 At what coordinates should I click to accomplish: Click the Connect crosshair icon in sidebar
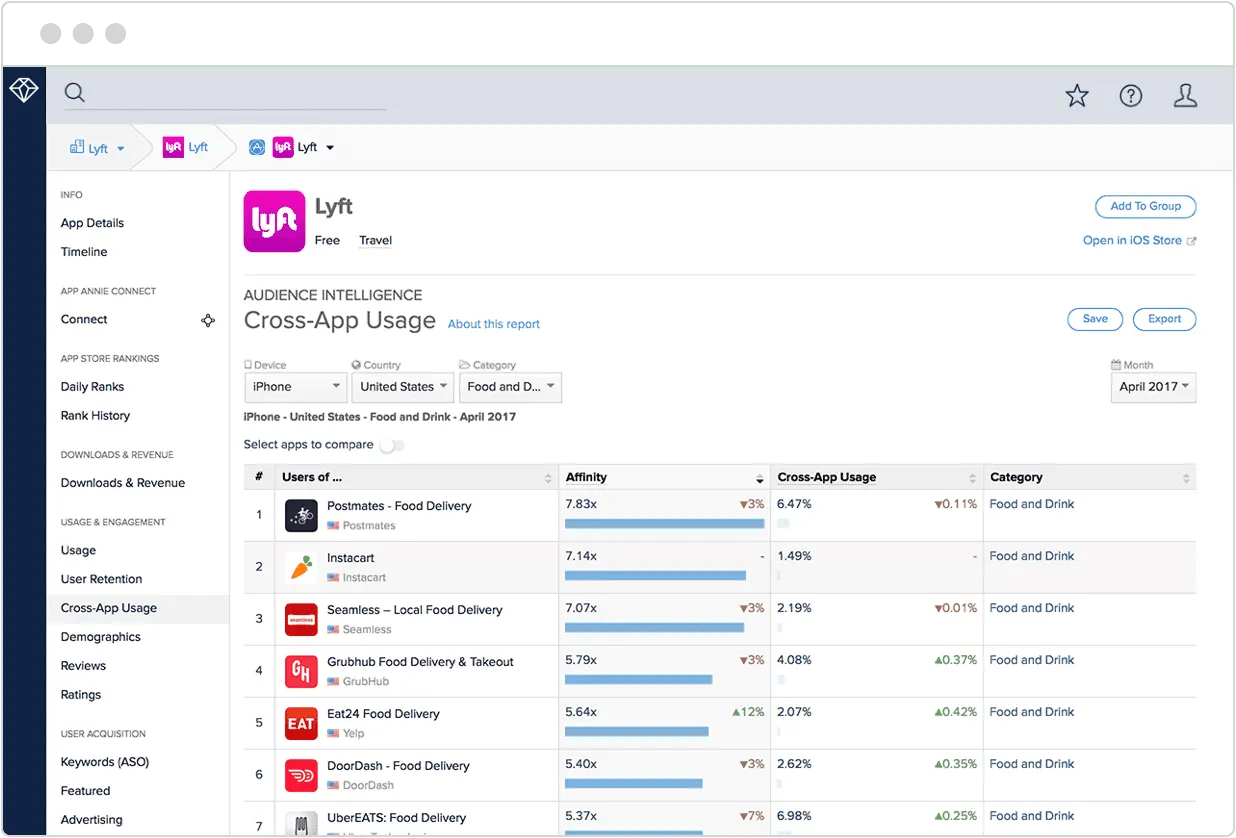tap(208, 320)
